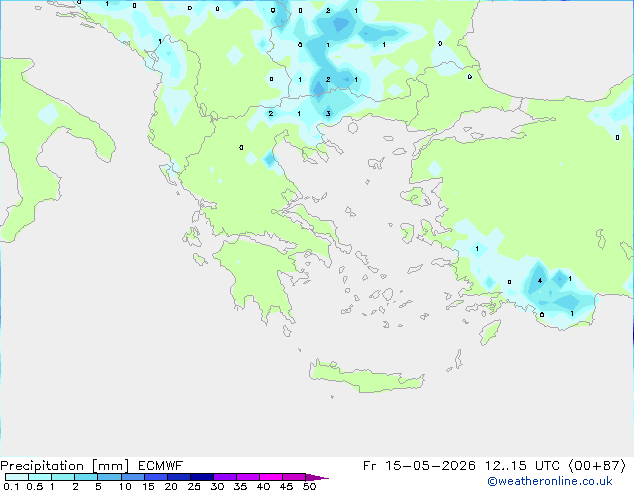This screenshot has height=490, width=634.
Task: Click the '0.1' legend scale label
Action: [x=11, y=486]
